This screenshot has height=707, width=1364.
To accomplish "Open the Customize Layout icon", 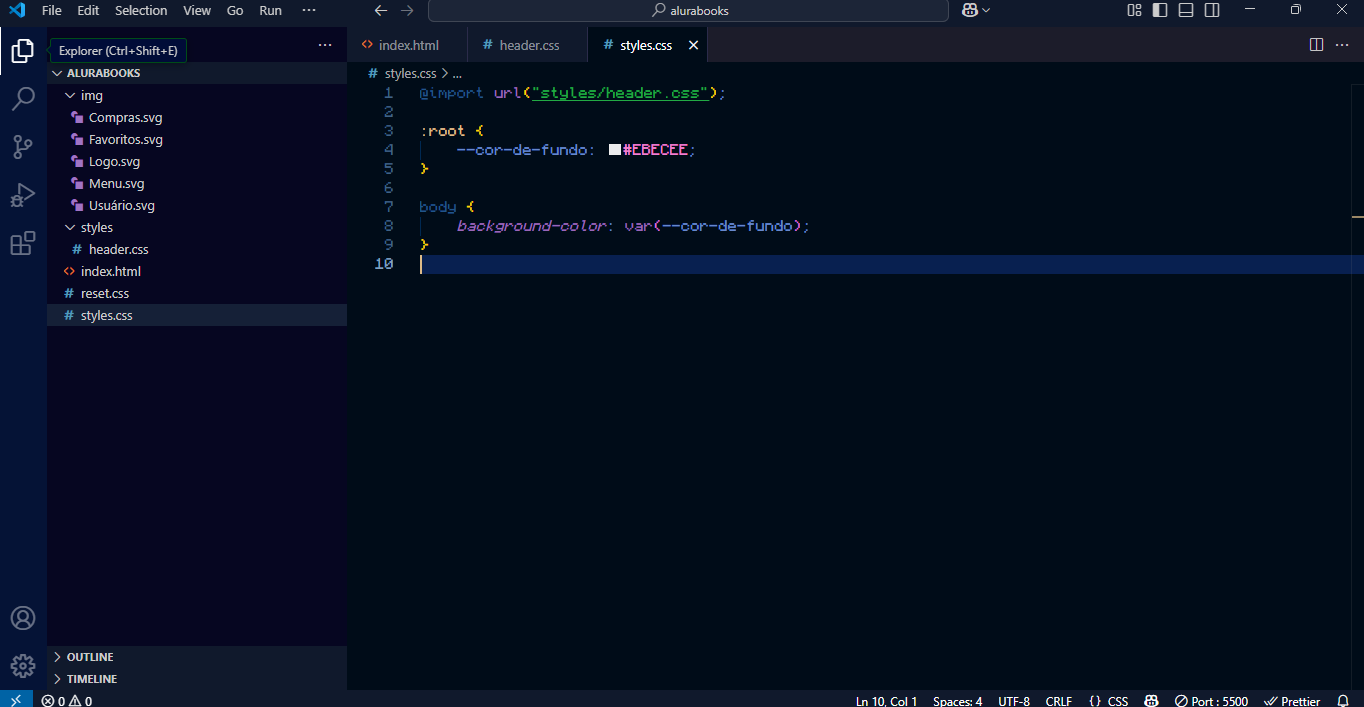I will pos(1134,10).
